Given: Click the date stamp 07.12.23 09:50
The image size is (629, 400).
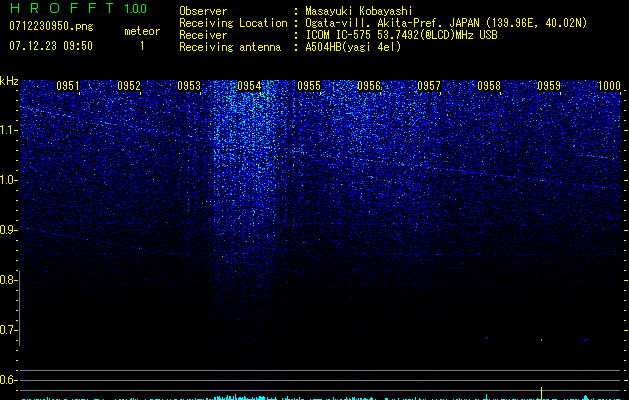Looking at the screenshot, I should pyautogui.click(x=51, y=46).
